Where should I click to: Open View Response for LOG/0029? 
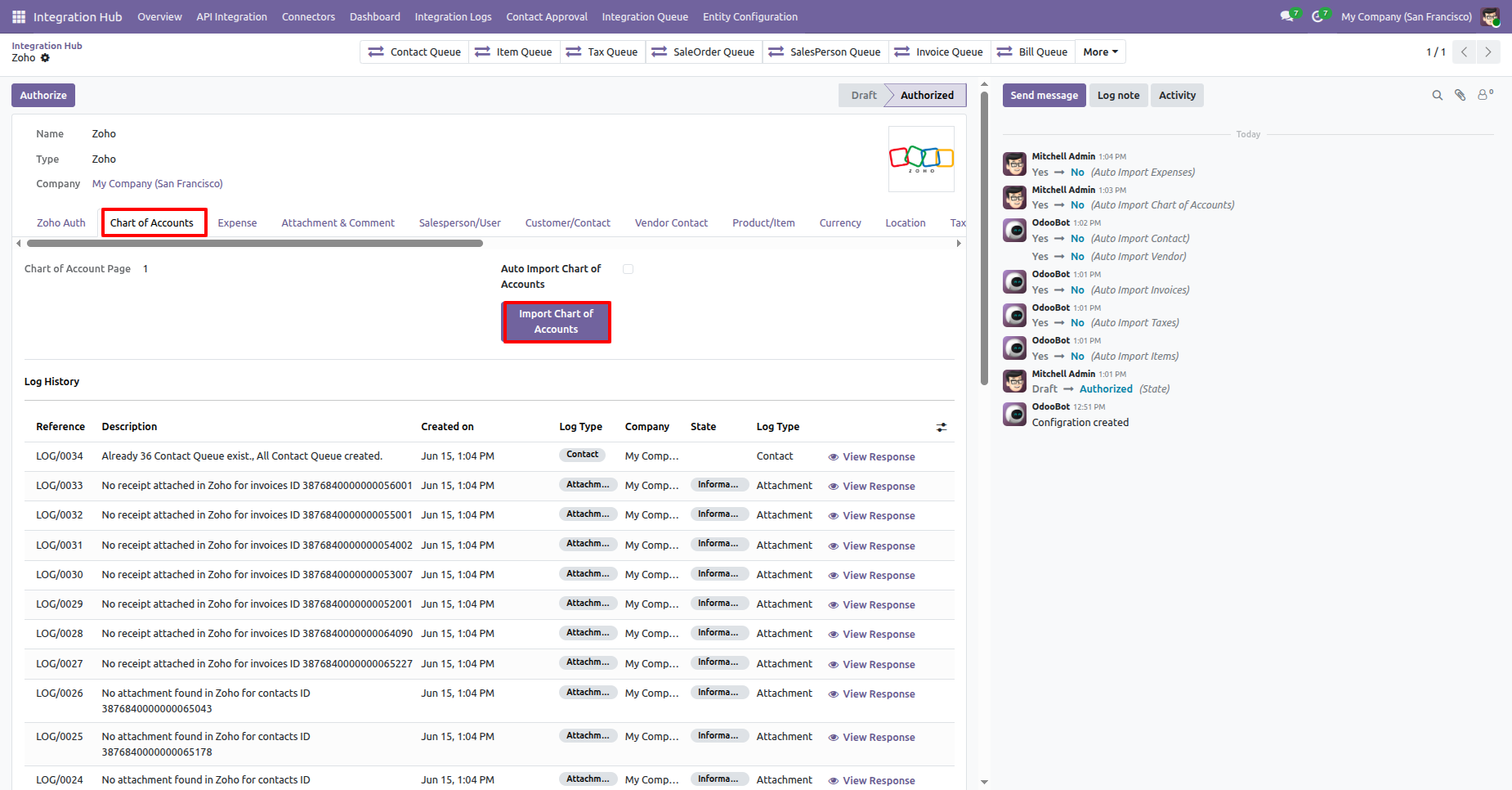tap(871, 605)
